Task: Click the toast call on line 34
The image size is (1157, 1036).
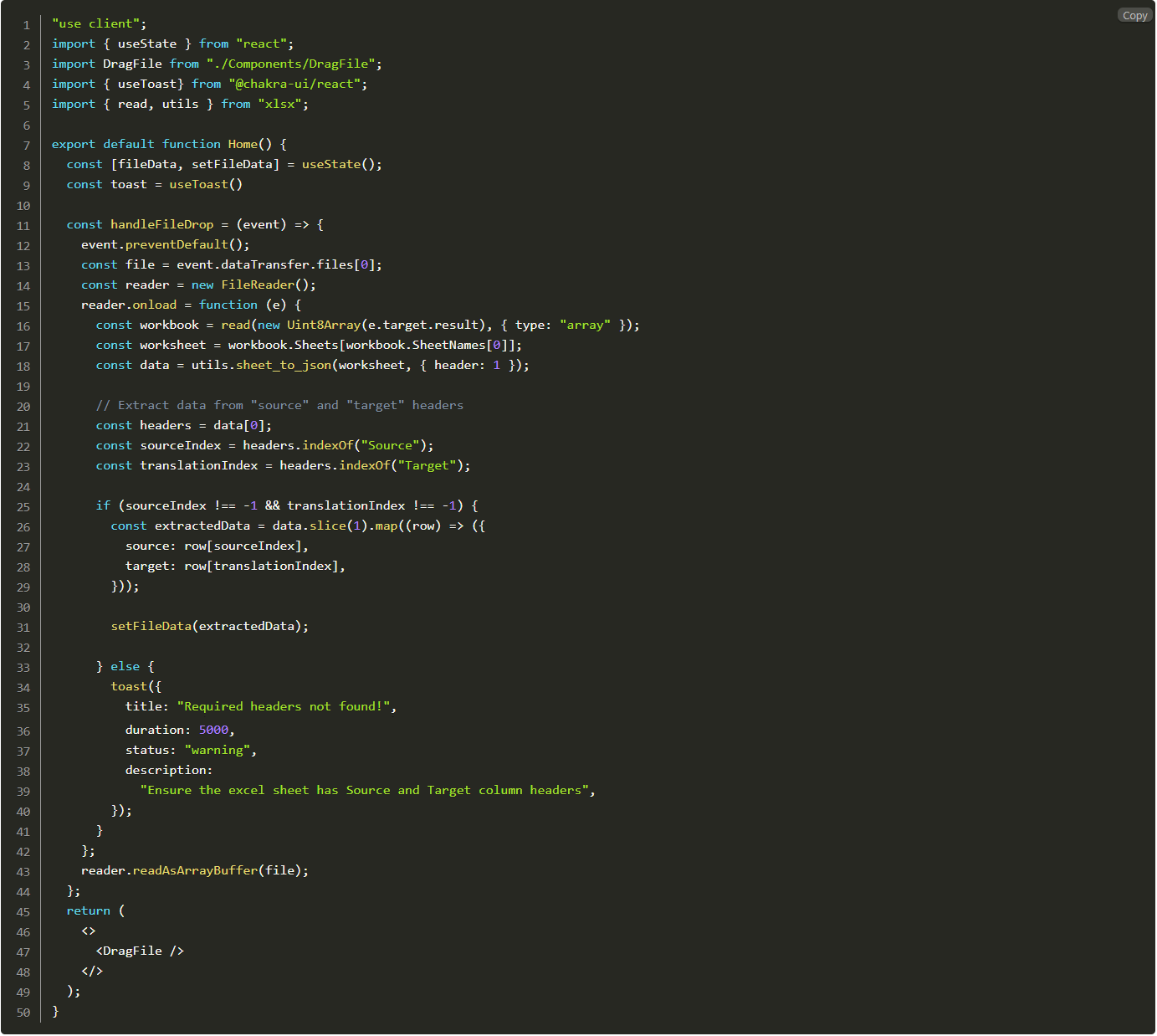Action: [127, 686]
